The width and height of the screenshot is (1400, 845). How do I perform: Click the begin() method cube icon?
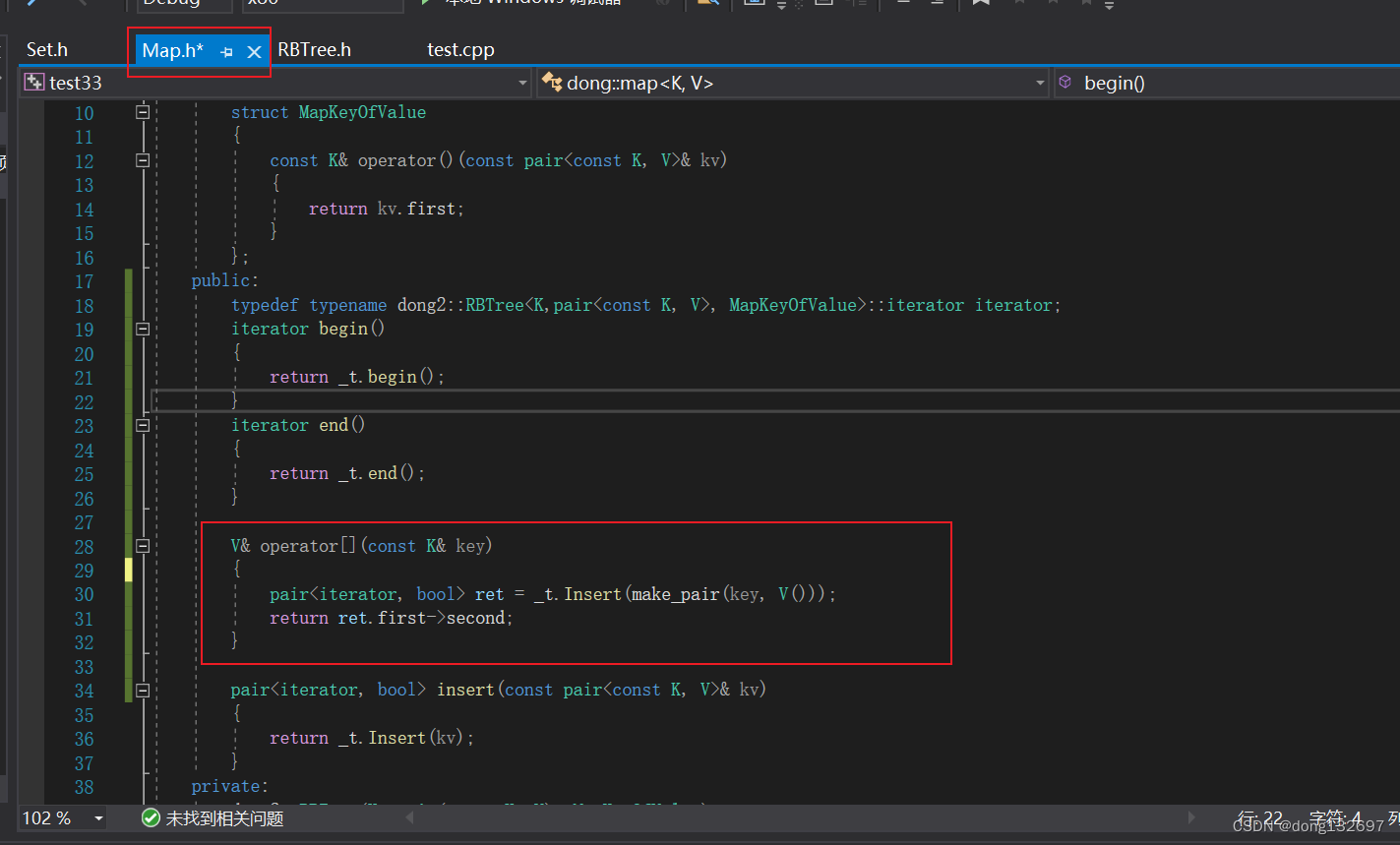click(x=1065, y=83)
